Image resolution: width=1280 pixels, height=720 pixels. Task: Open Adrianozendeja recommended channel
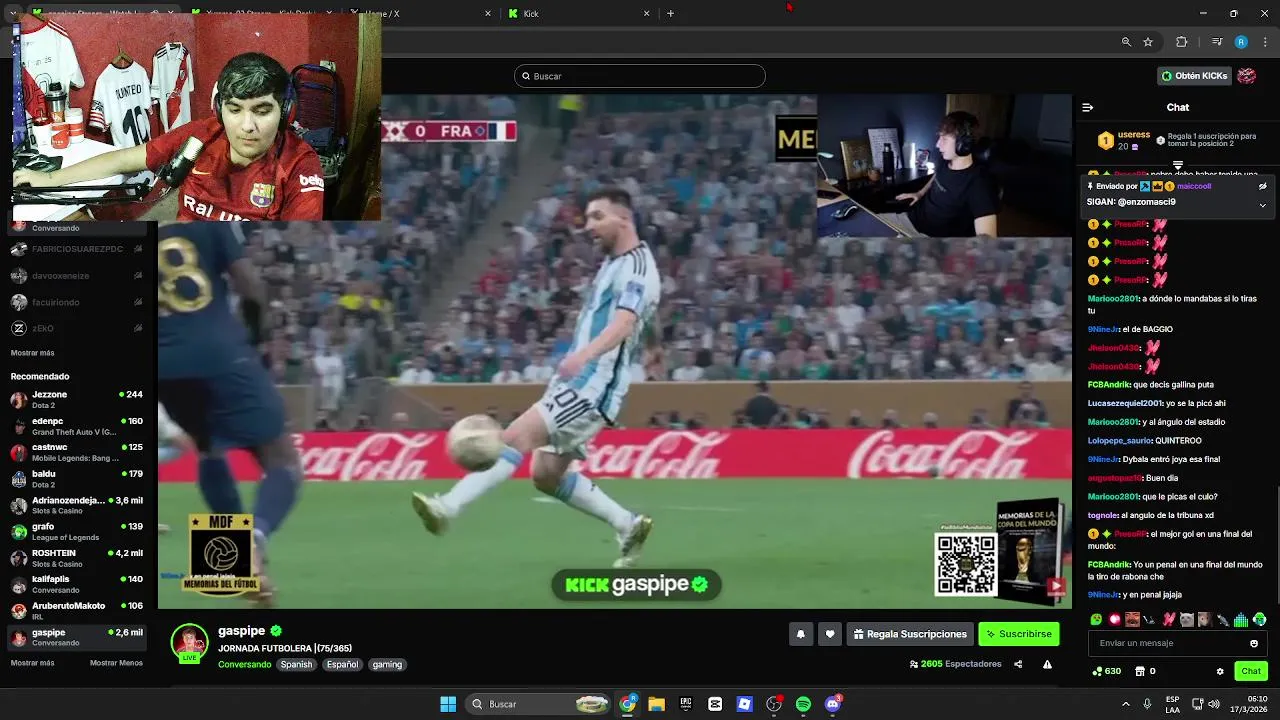click(77, 505)
